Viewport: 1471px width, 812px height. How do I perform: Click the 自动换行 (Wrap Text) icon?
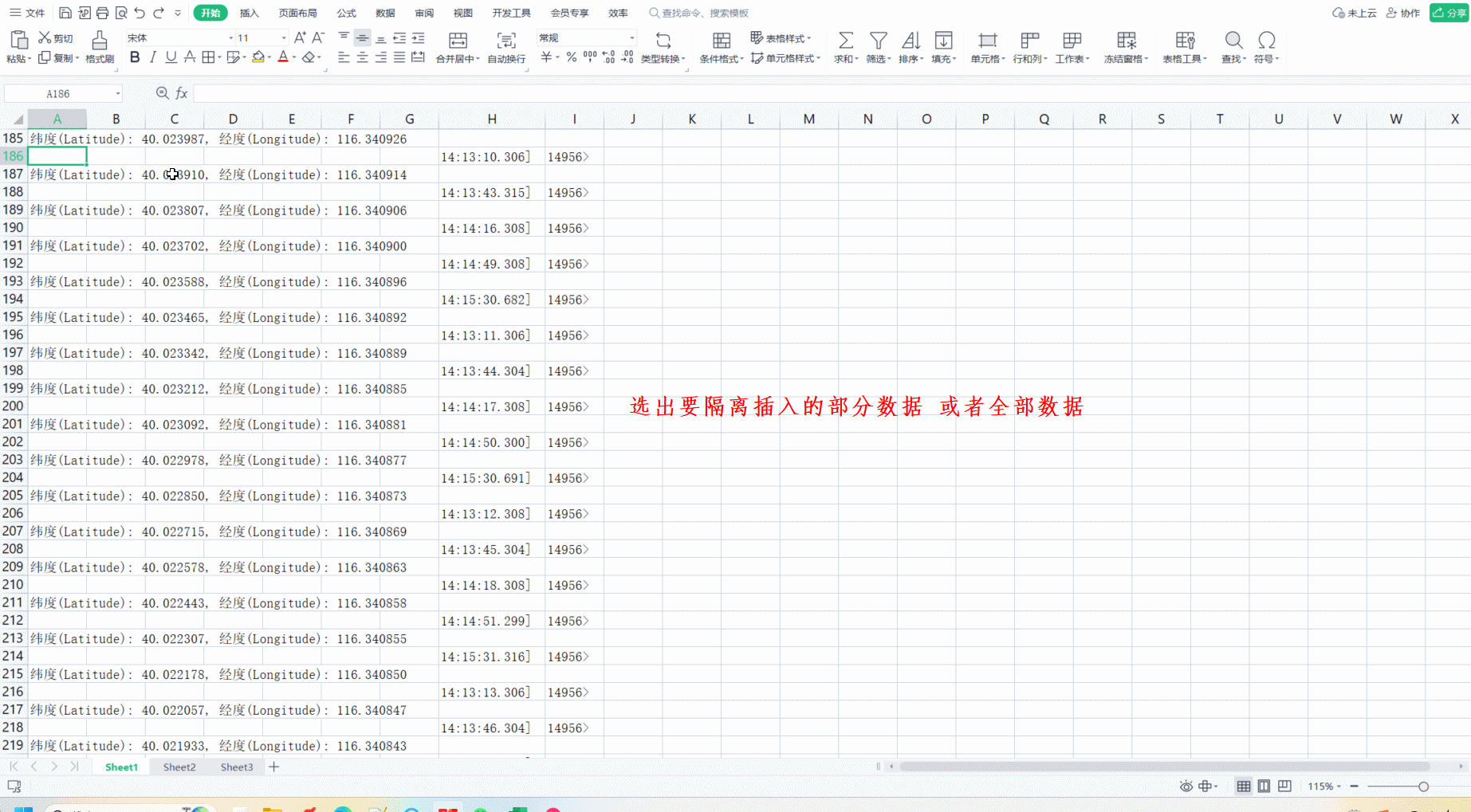[505, 46]
